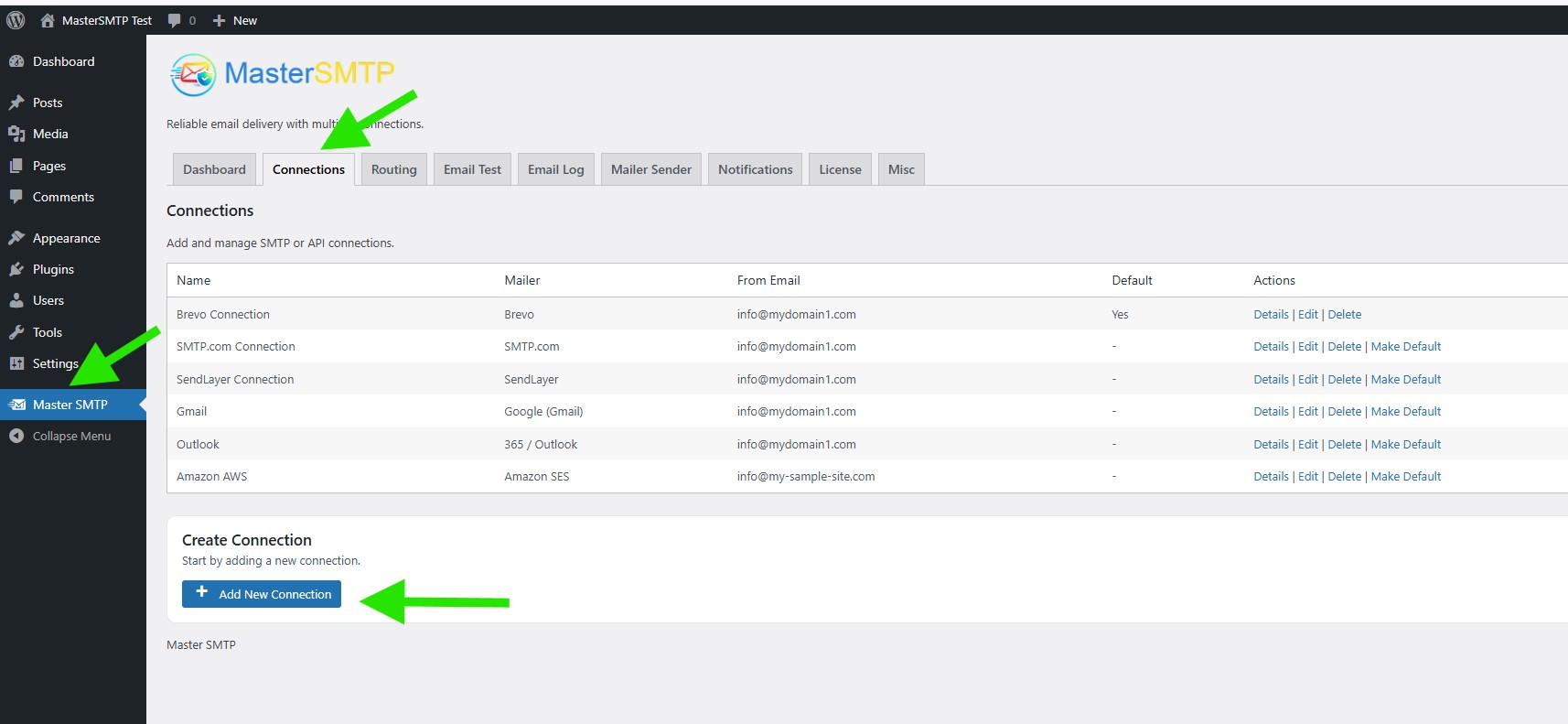1568x724 pixels.
Task: Make the SendLayer Connection default
Action: (1405, 379)
